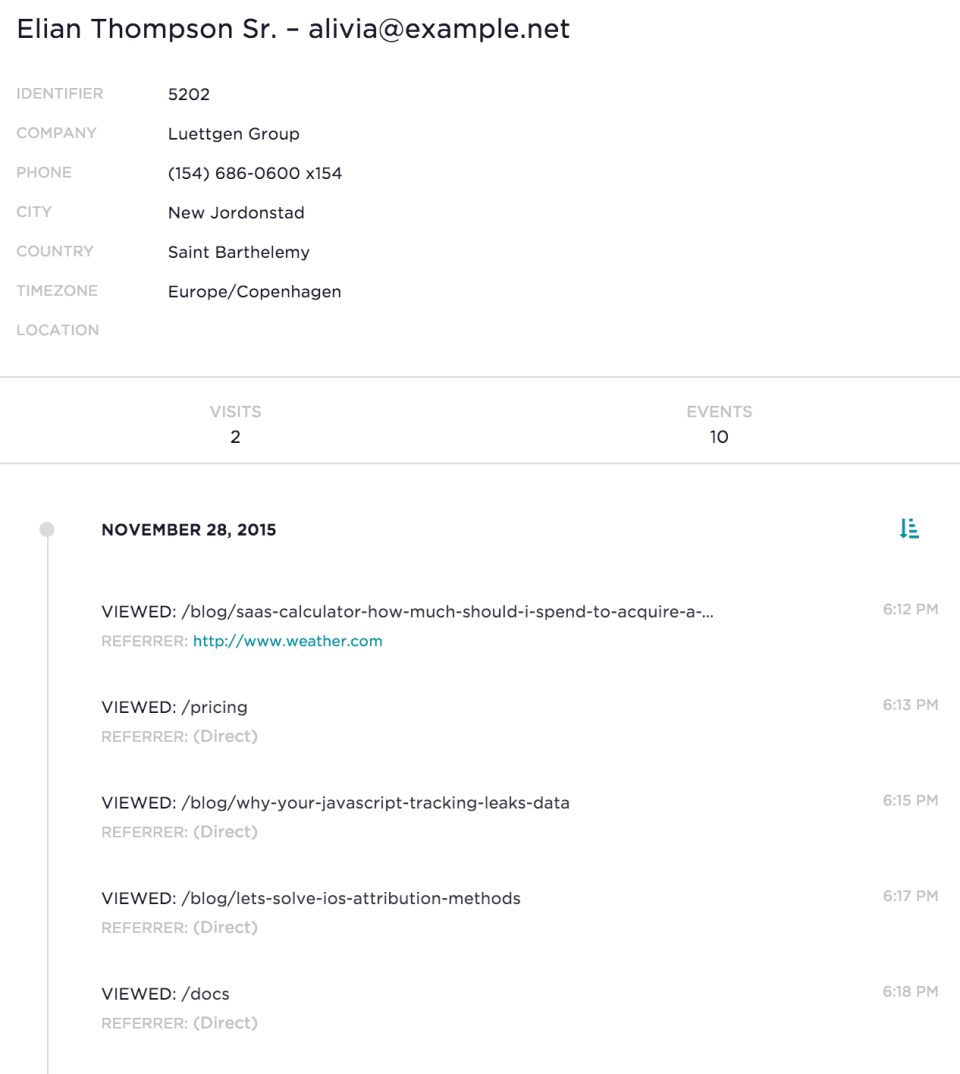The height and width of the screenshot is (1074, 960).
Task: Open the saas-calculator blog viewed entry
Action: click(410, 613)
